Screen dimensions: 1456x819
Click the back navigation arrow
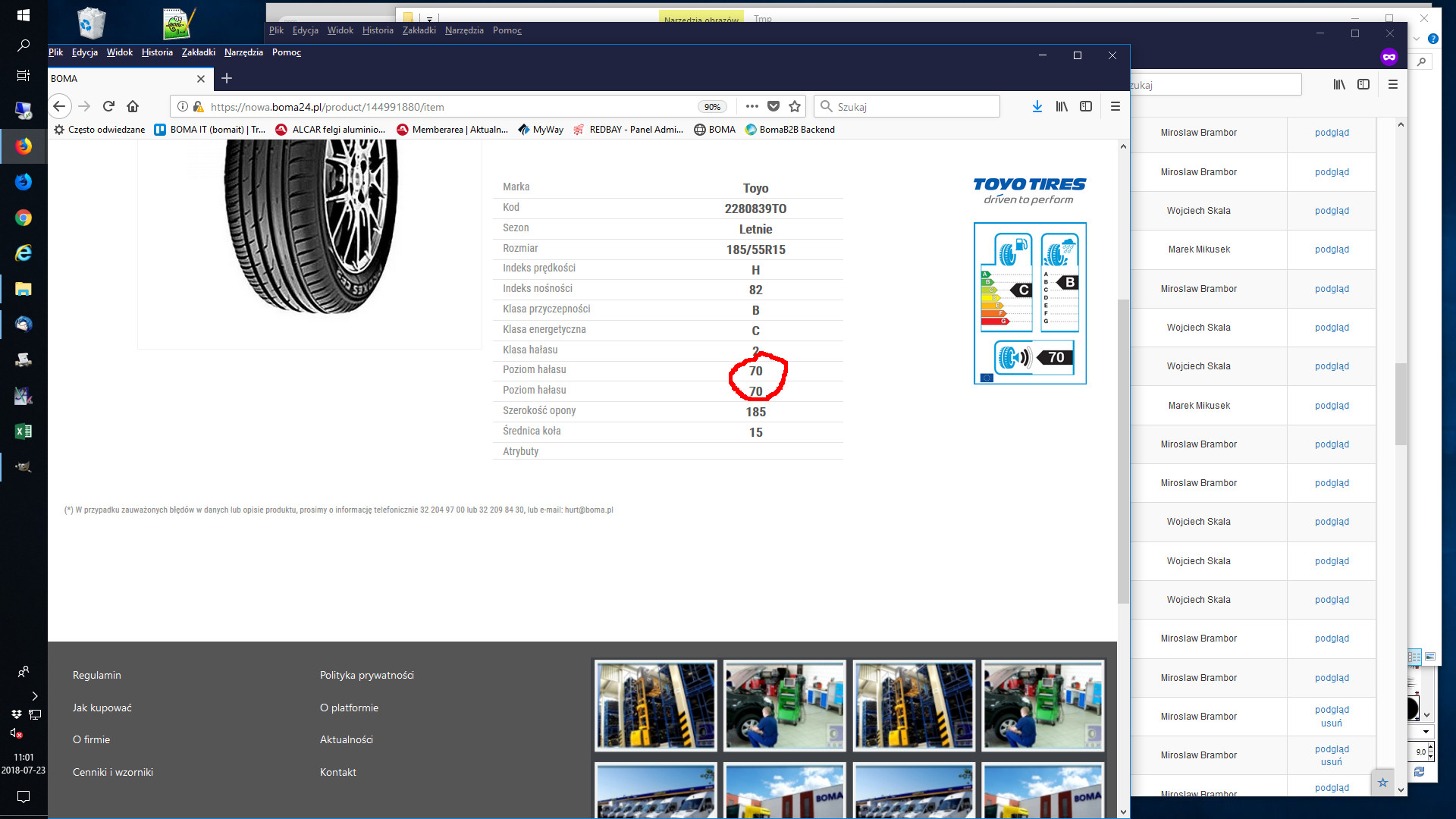click(60, 106)
